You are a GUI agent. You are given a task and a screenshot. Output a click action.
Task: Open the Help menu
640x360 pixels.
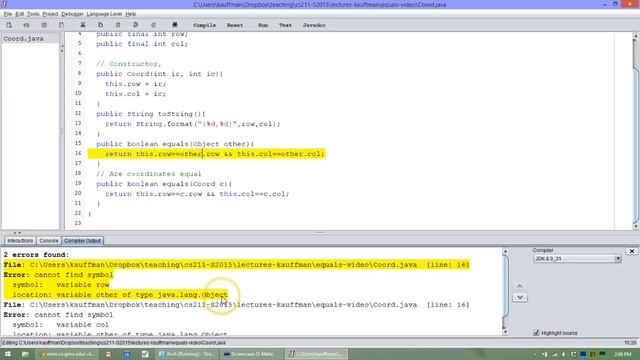[x=131, y=14]
